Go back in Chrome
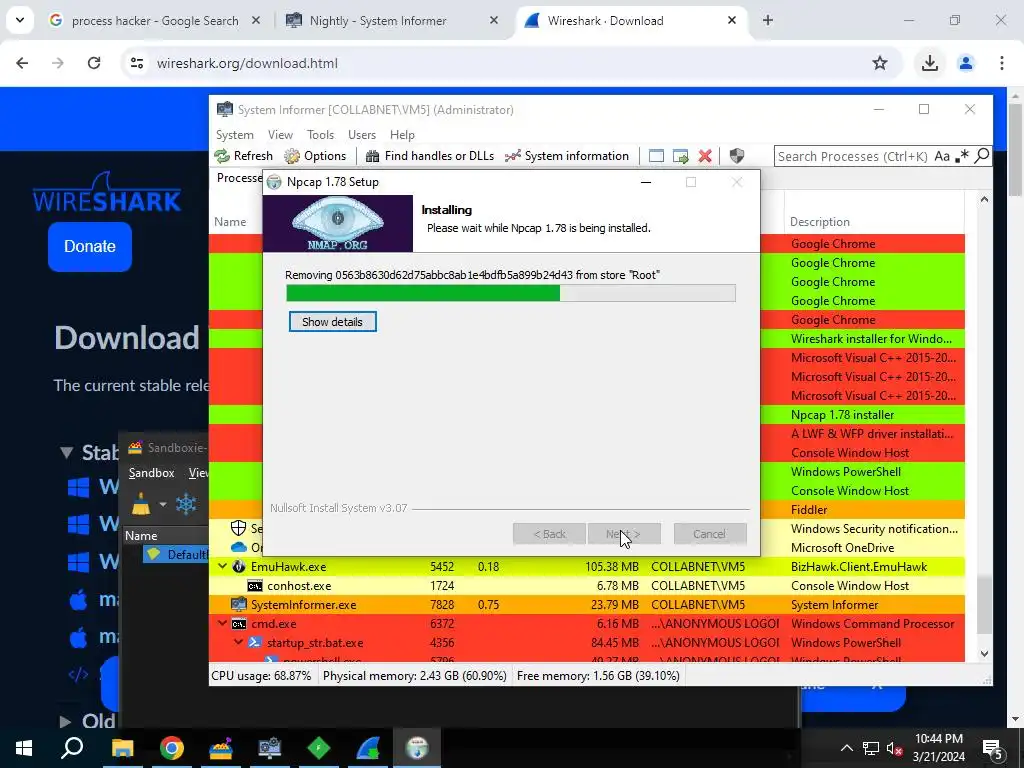The height and width of the screenshot is (768, 1024). [22, 63]
